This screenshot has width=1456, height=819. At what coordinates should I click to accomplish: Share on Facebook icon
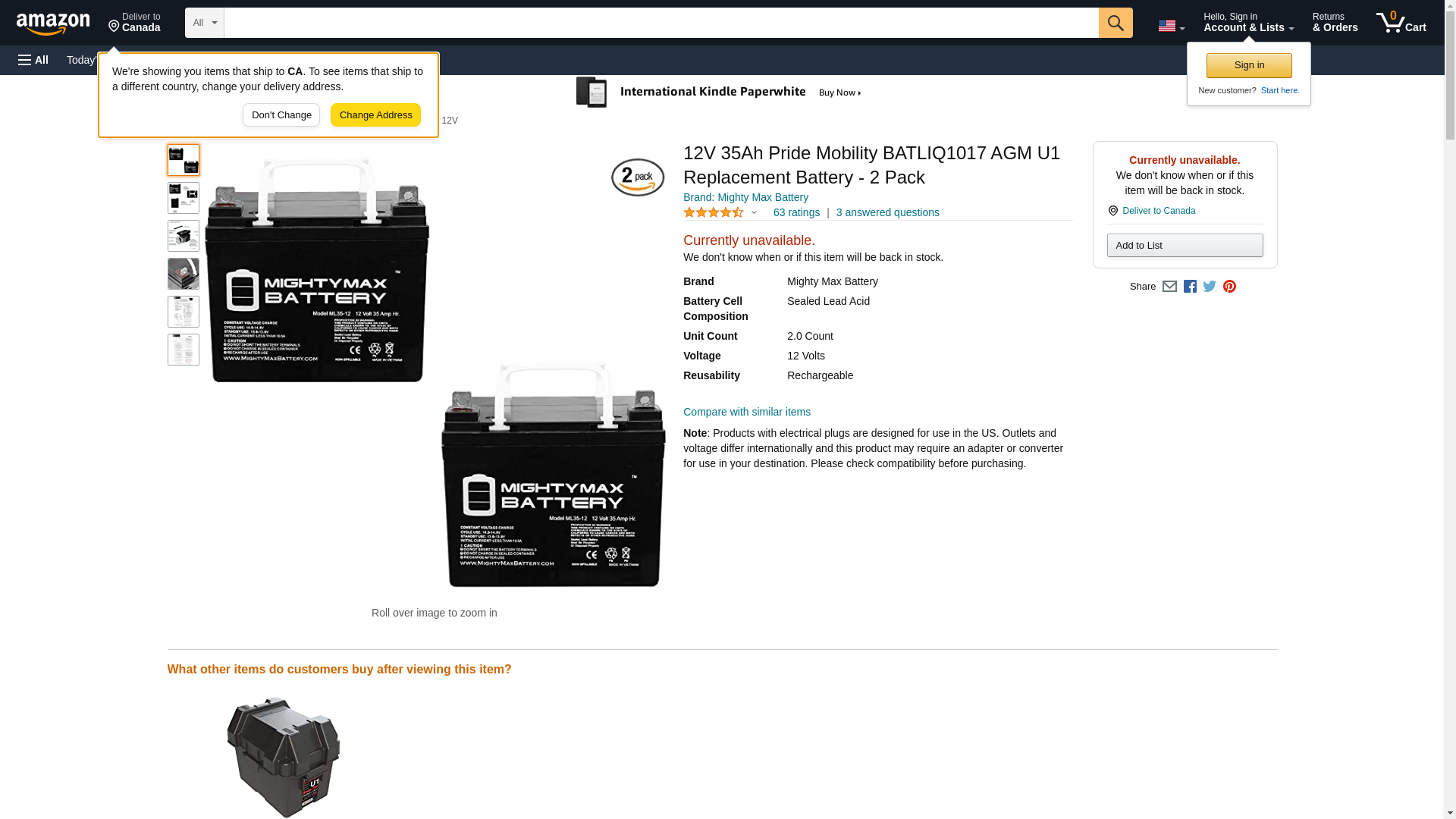click(x=1190, y=287)
